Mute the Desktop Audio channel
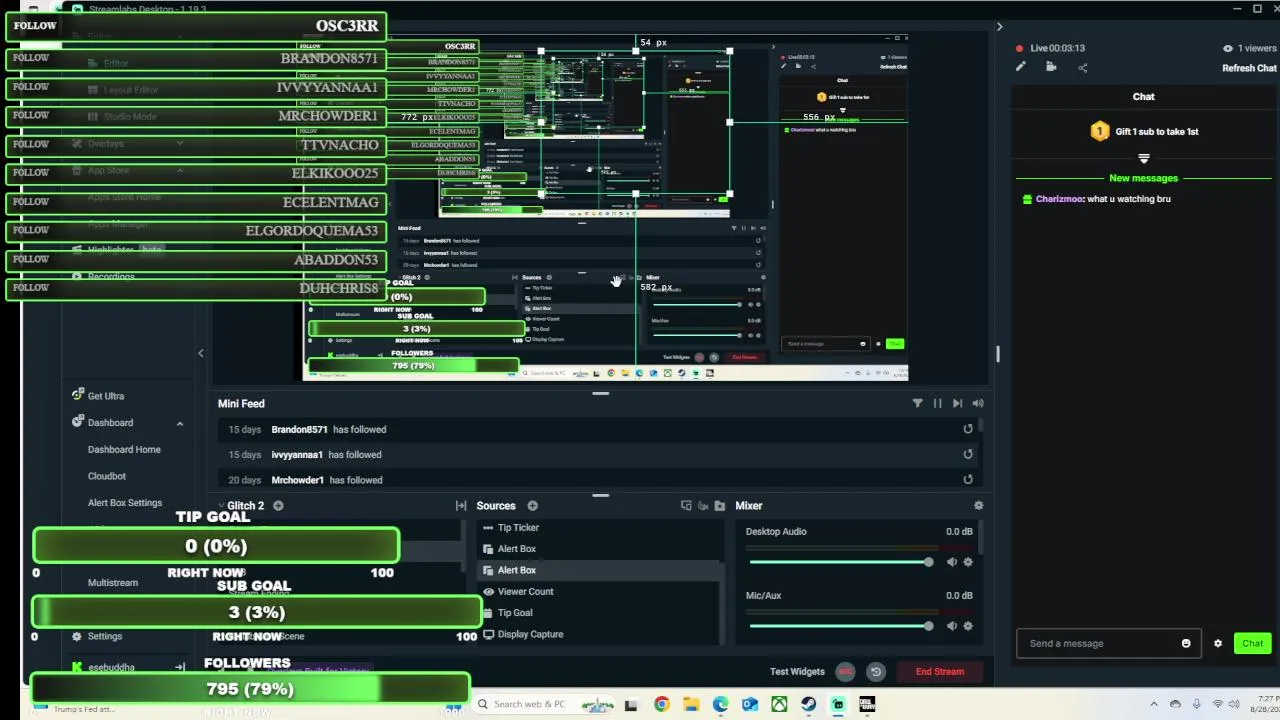1280x720 pixels. coord(951,562)
